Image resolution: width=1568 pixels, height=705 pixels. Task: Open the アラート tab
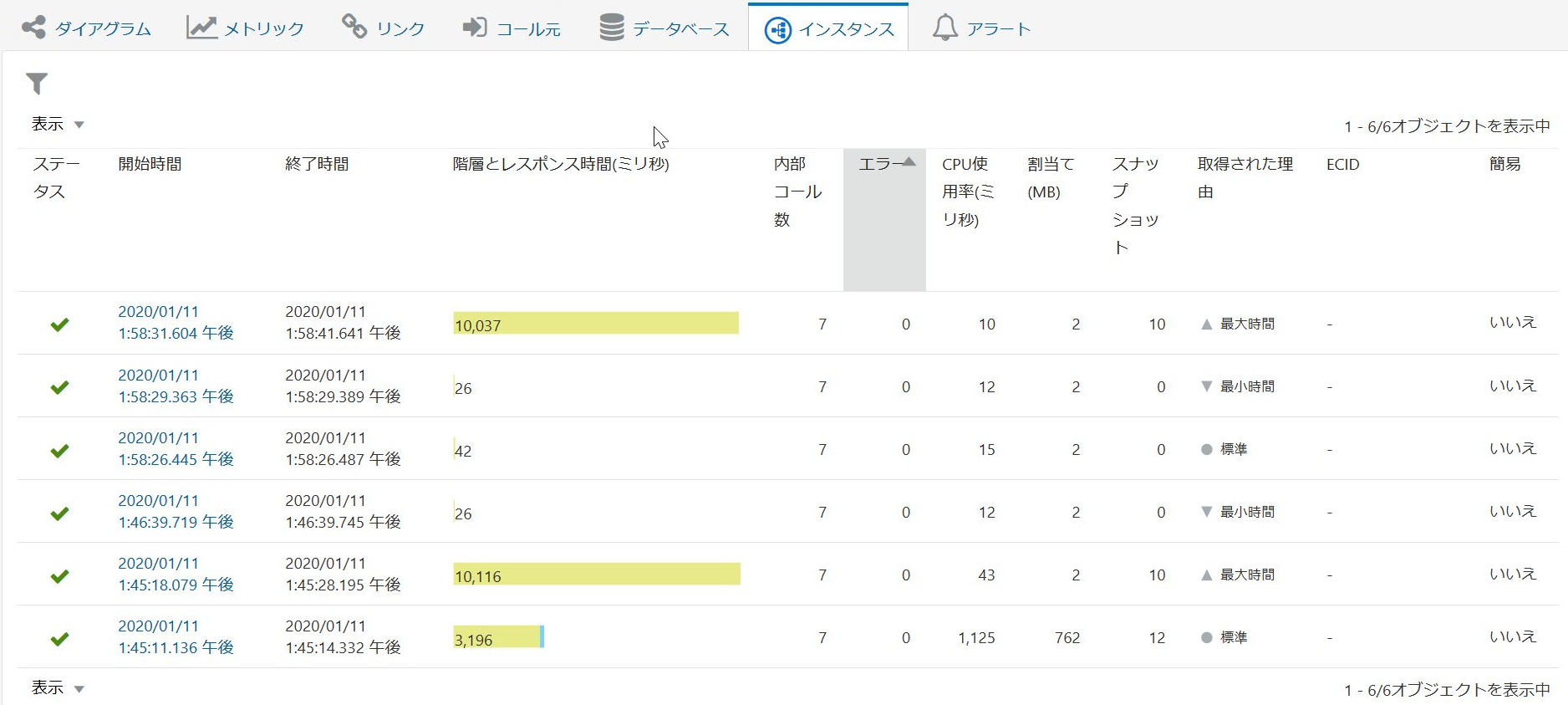pyautogui.click(x=981, y=28)
